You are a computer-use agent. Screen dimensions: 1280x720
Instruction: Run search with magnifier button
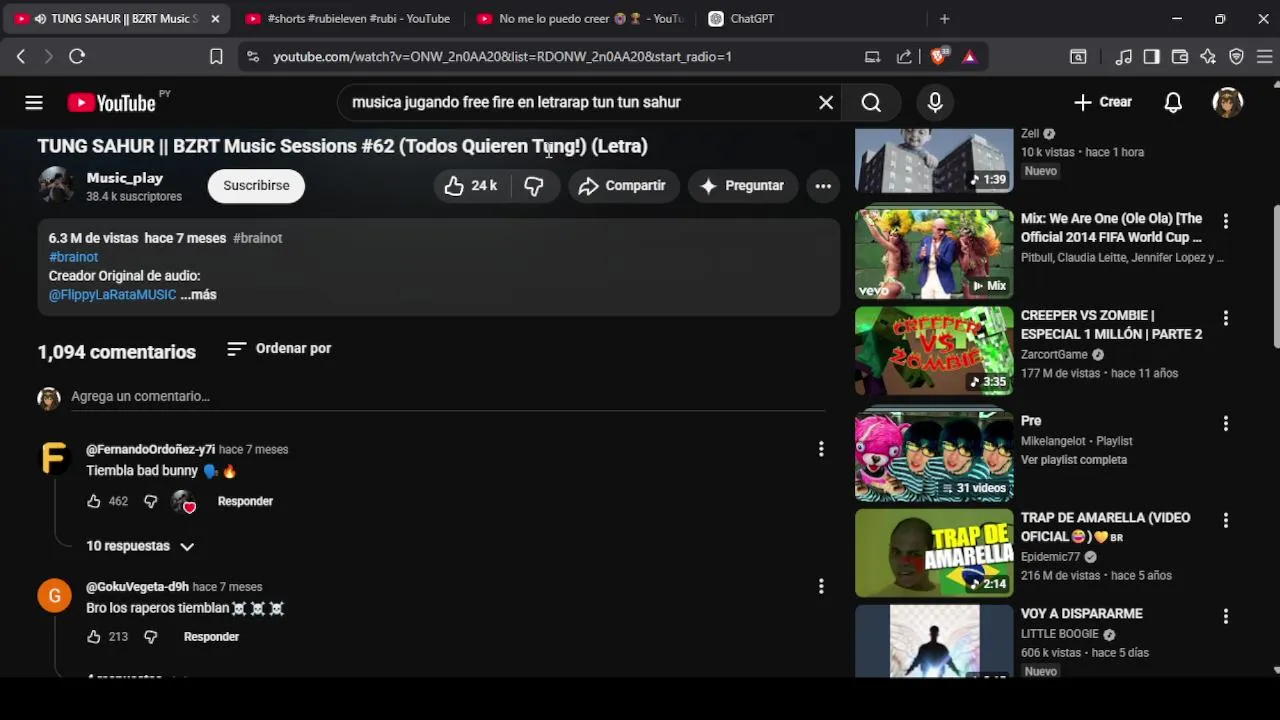[871, 102]
